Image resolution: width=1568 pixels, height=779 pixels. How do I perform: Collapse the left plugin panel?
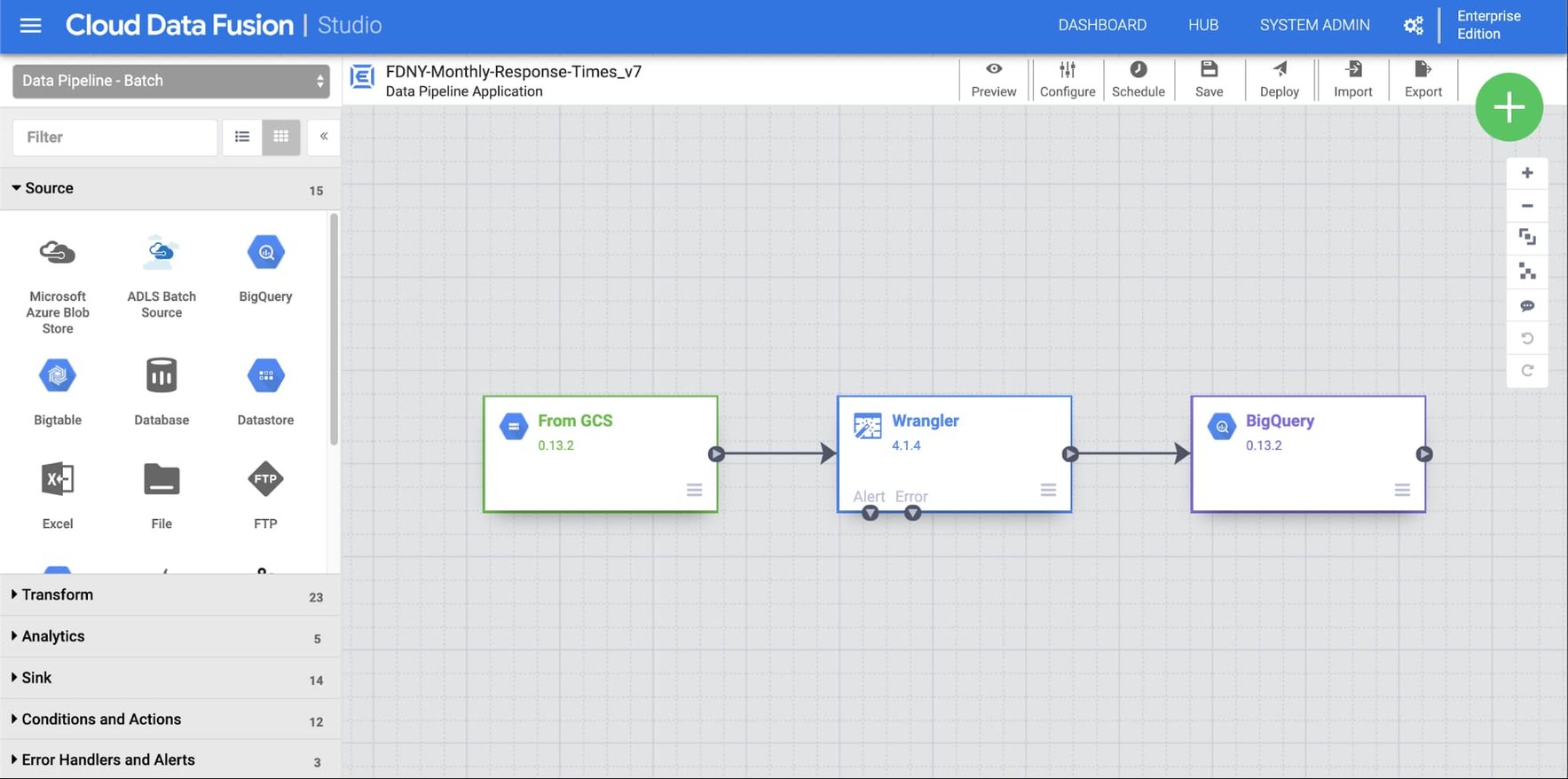click(x=324, y=137)
